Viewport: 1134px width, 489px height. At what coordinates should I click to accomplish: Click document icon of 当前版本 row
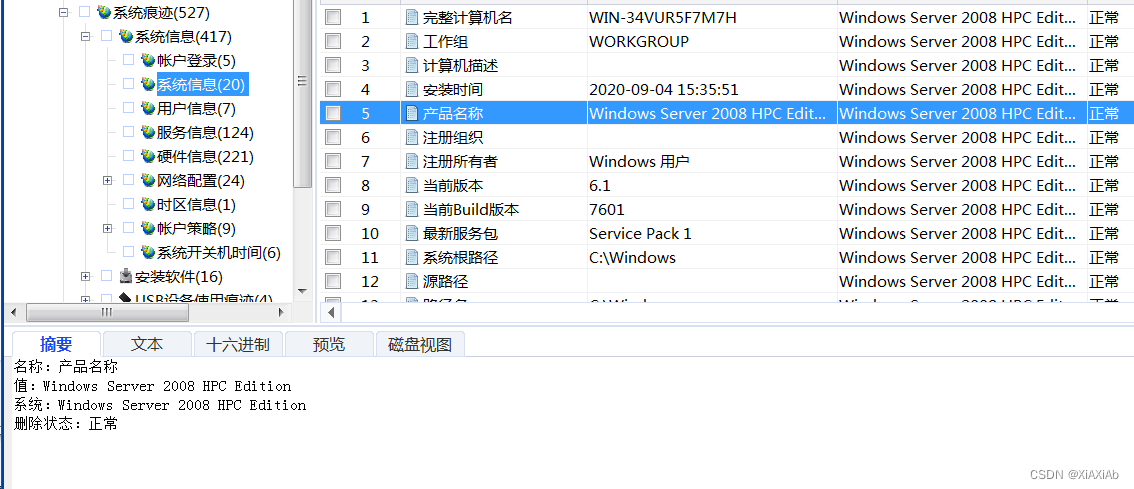412,186
